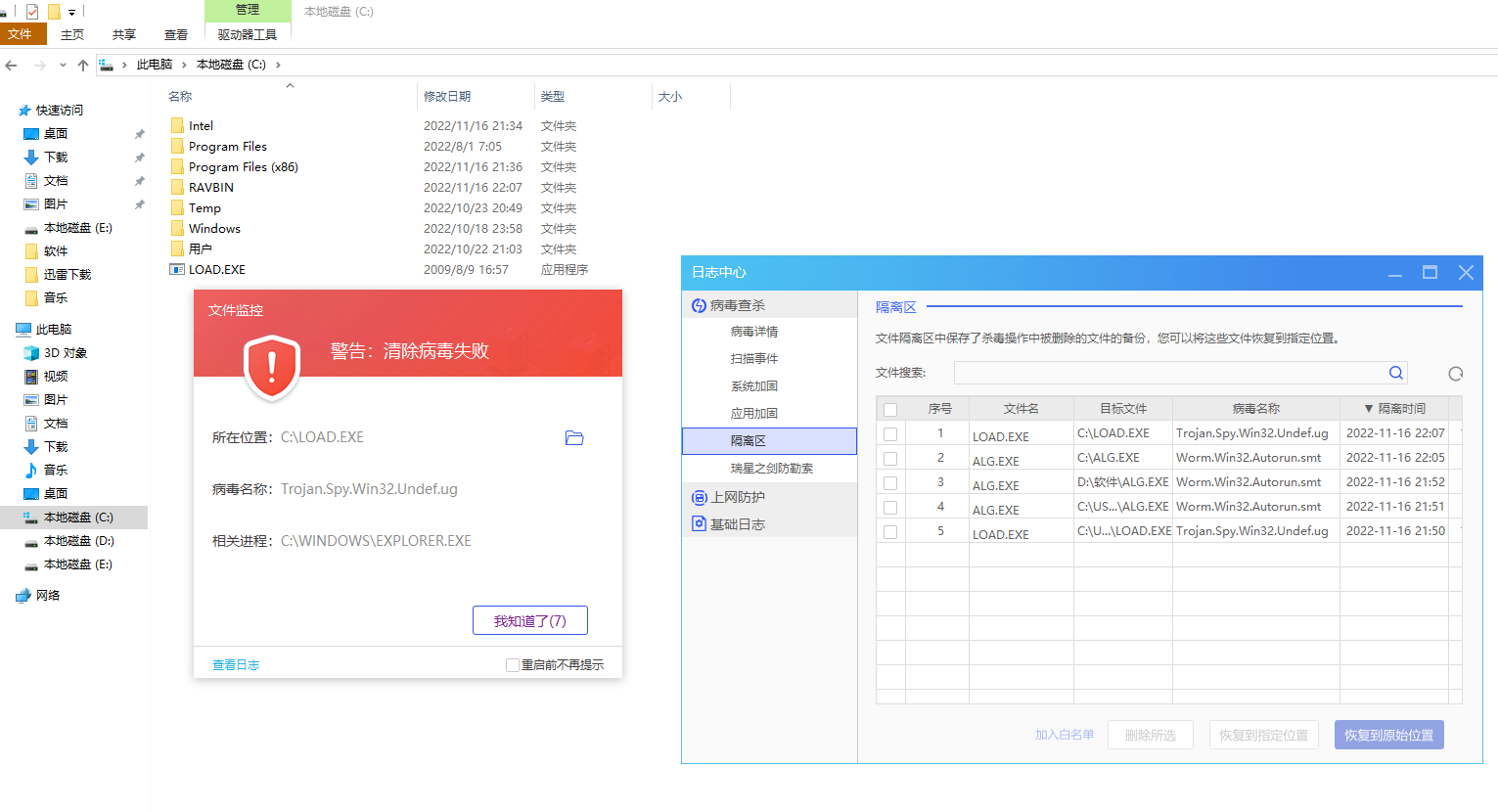Open the 上网防护 section icon
The width and height of the screenshot is (1498, 812).
click(x=699, y=497)
